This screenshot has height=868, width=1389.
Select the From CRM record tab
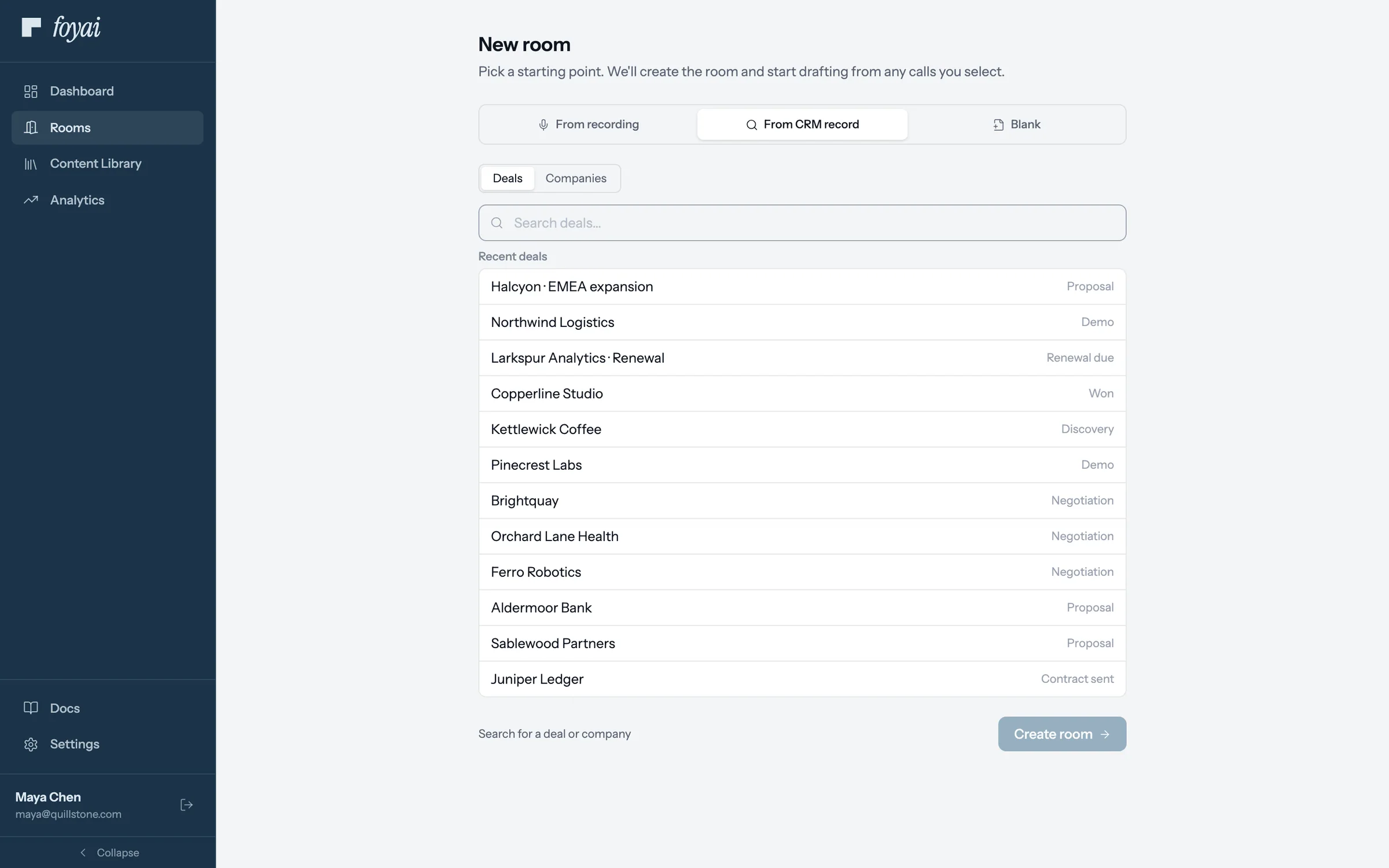(x=802, y=124)
